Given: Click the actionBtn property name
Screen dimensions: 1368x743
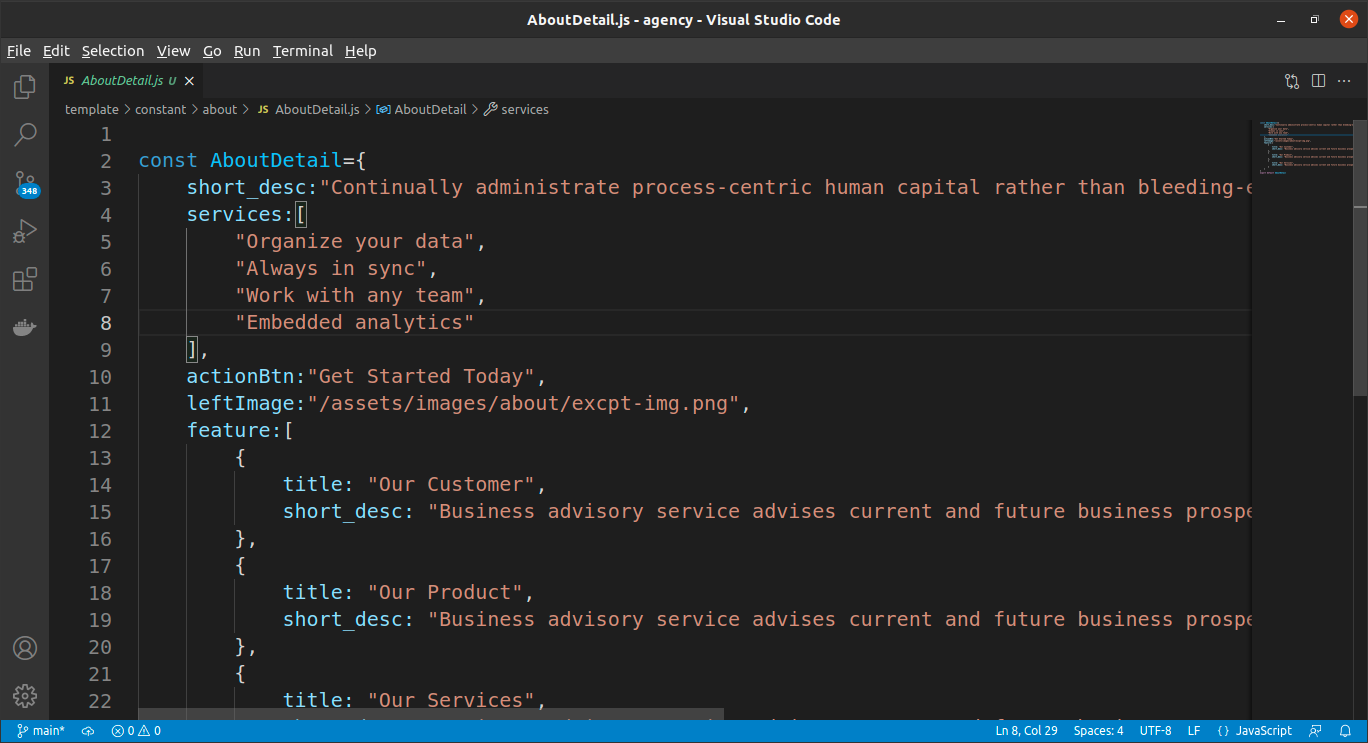Looking at the screenshot, I should tap(241, 377).
